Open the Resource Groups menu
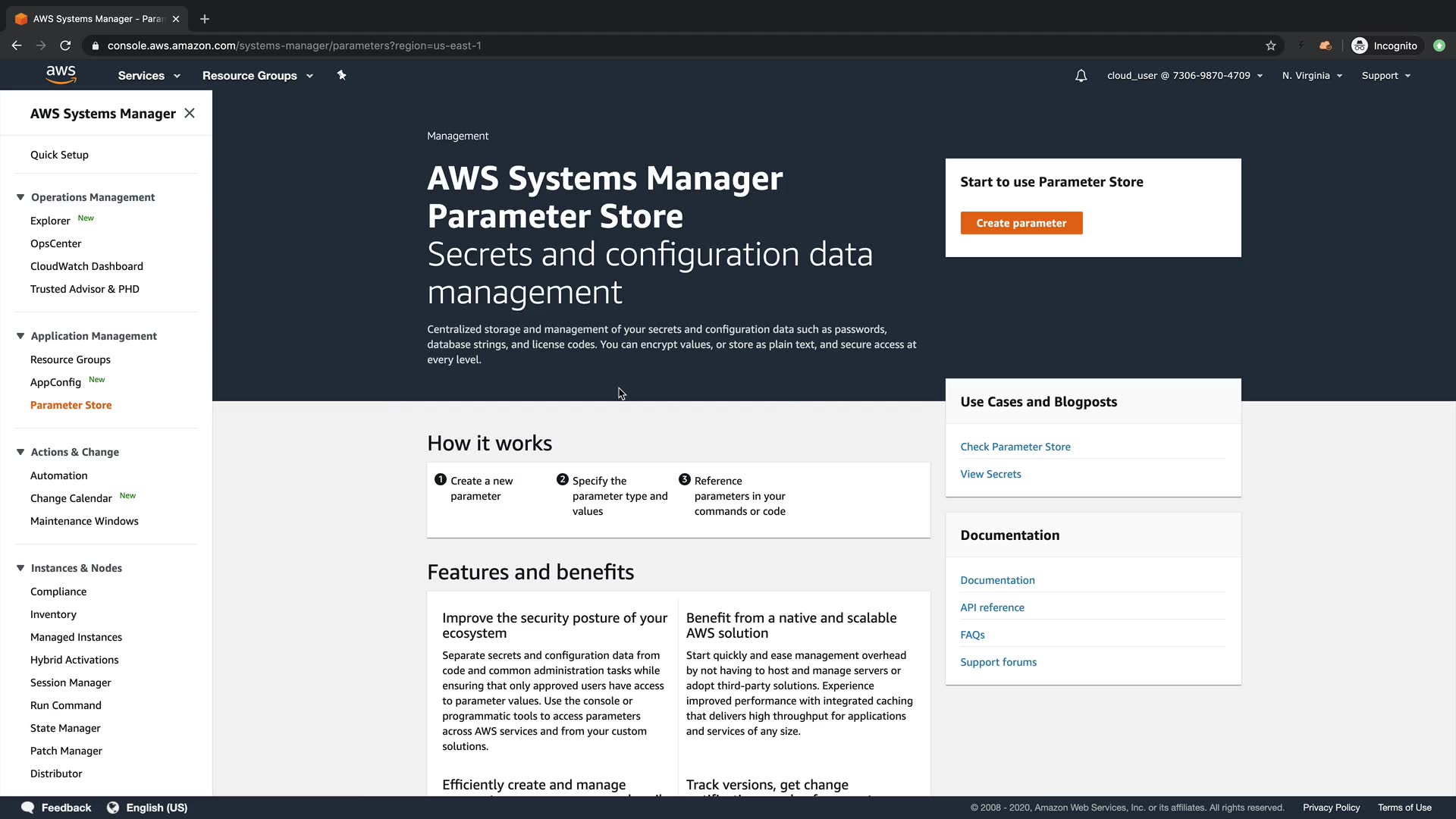The image size is (1456, 819). coord(257,76)
